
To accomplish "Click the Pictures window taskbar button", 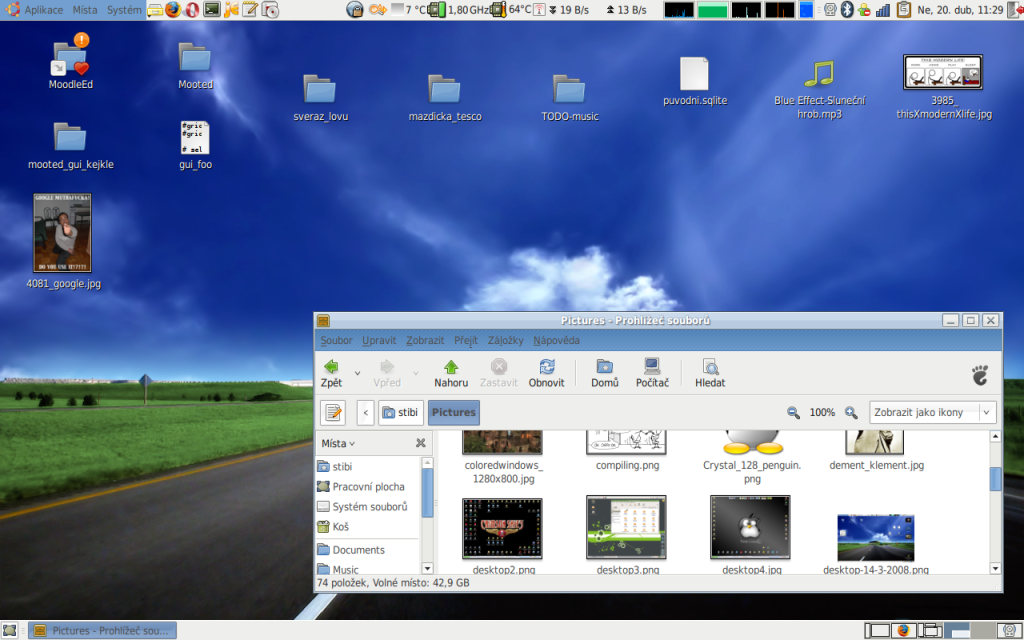I will pyautogui.click(x=104, y=630).
